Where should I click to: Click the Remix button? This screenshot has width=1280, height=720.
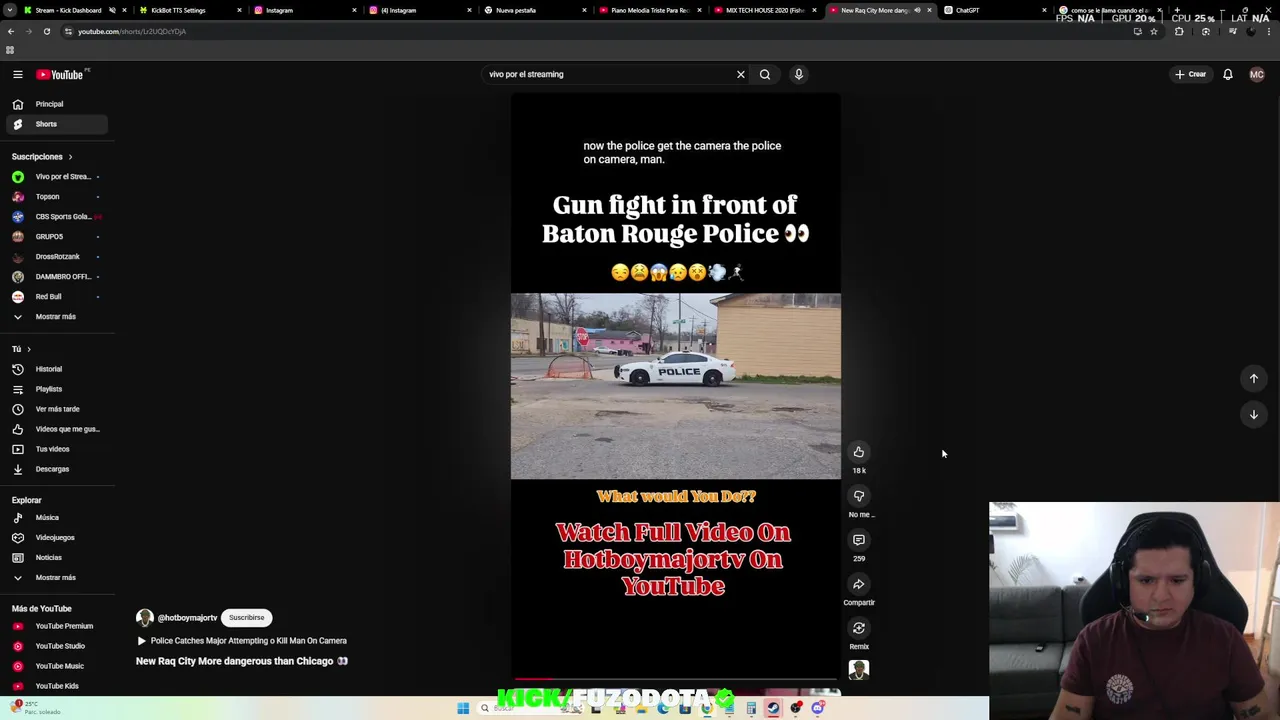click(x=858, y=628)
